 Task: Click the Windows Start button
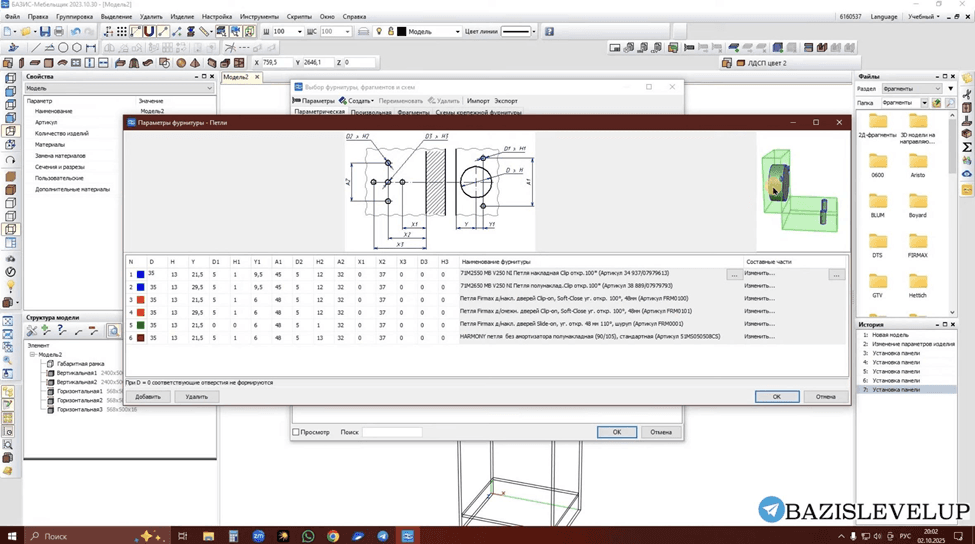click(11, 536)
